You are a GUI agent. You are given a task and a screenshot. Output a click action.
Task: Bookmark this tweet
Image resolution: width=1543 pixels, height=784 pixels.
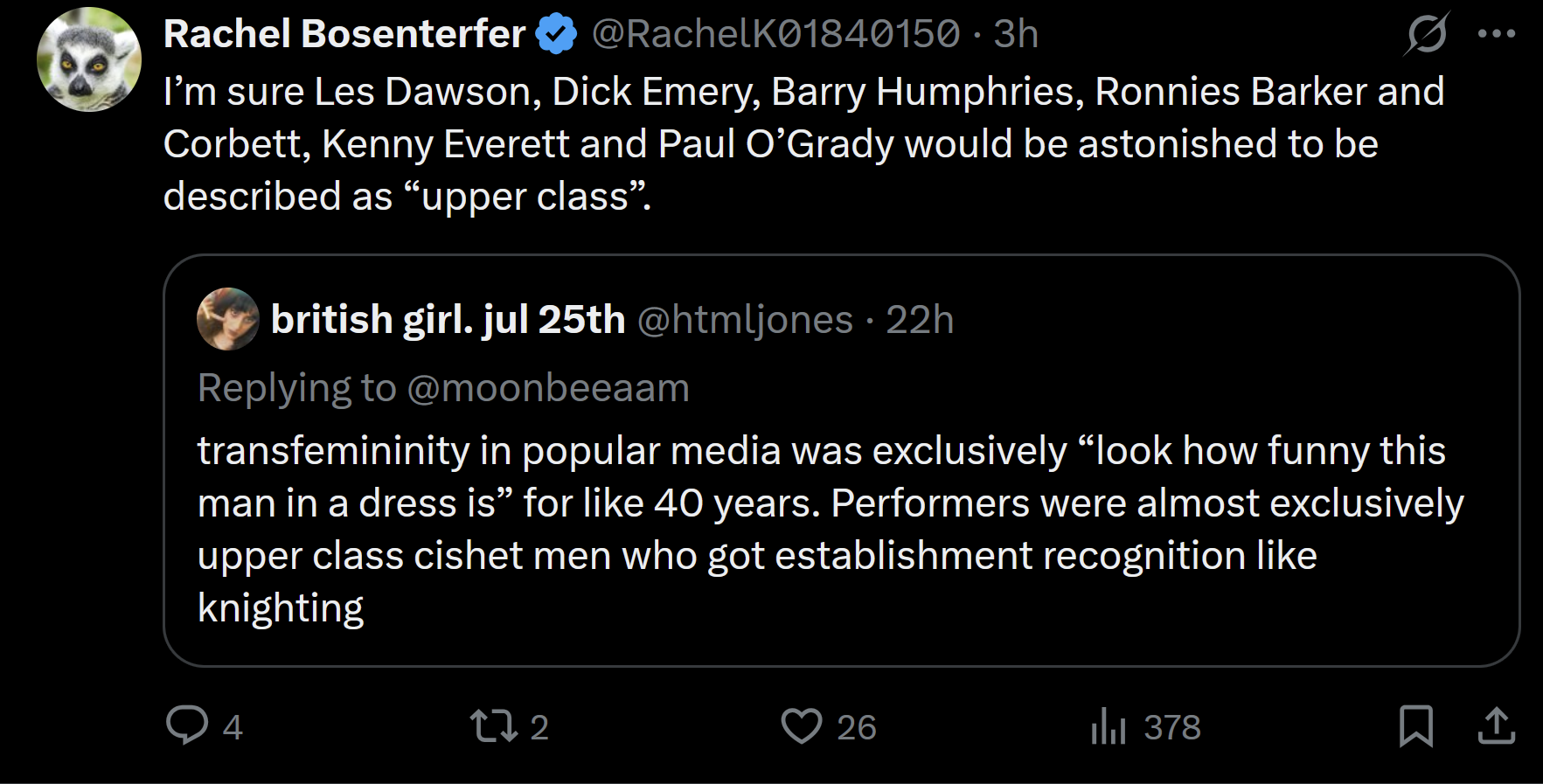pos(1416,726)
